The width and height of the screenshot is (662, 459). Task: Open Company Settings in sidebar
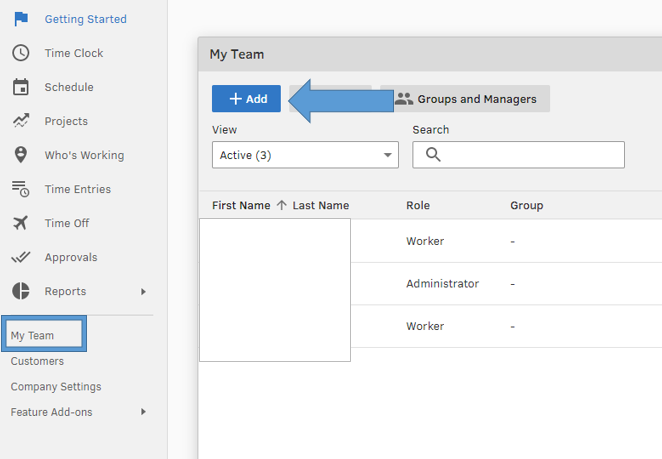[56, 387]
